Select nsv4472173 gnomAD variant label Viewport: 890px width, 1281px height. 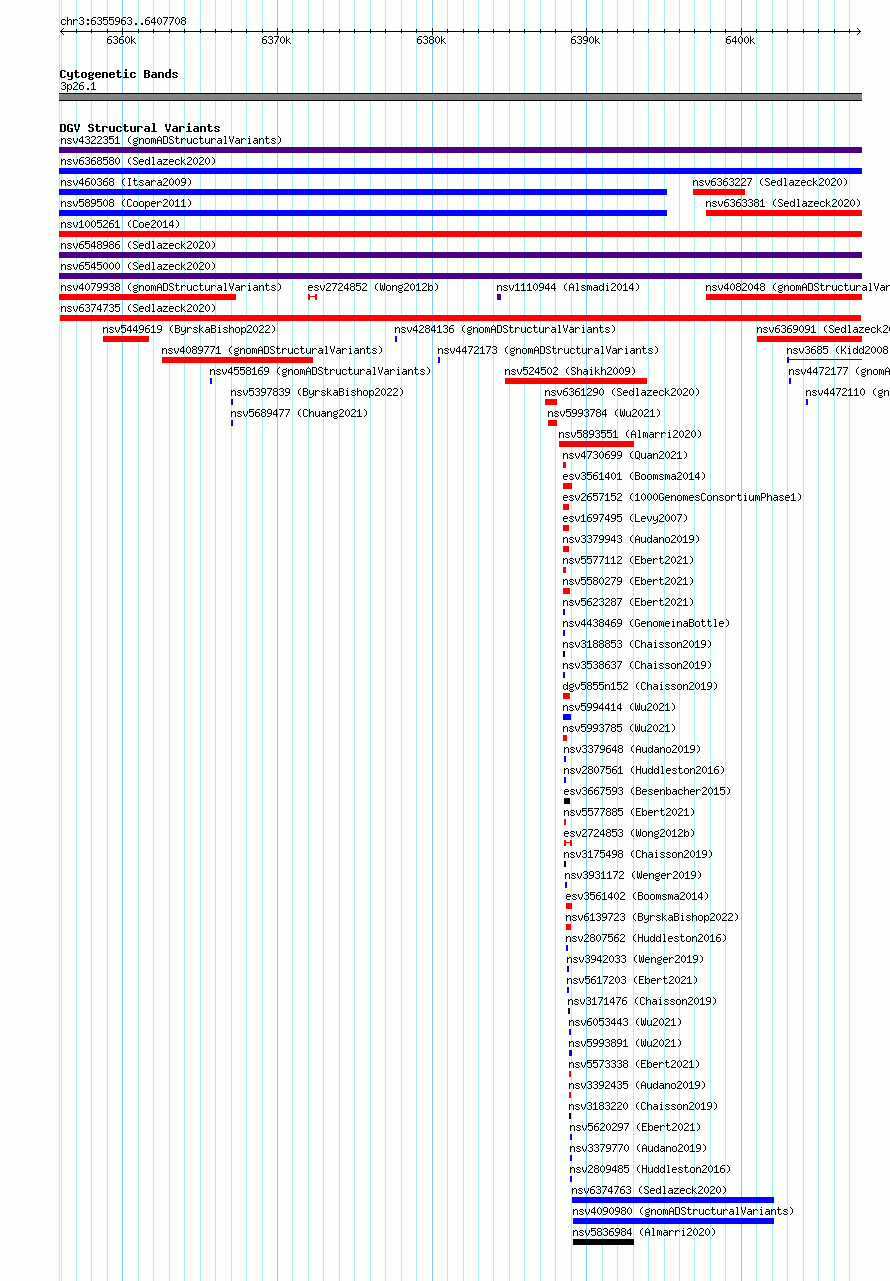548,350
